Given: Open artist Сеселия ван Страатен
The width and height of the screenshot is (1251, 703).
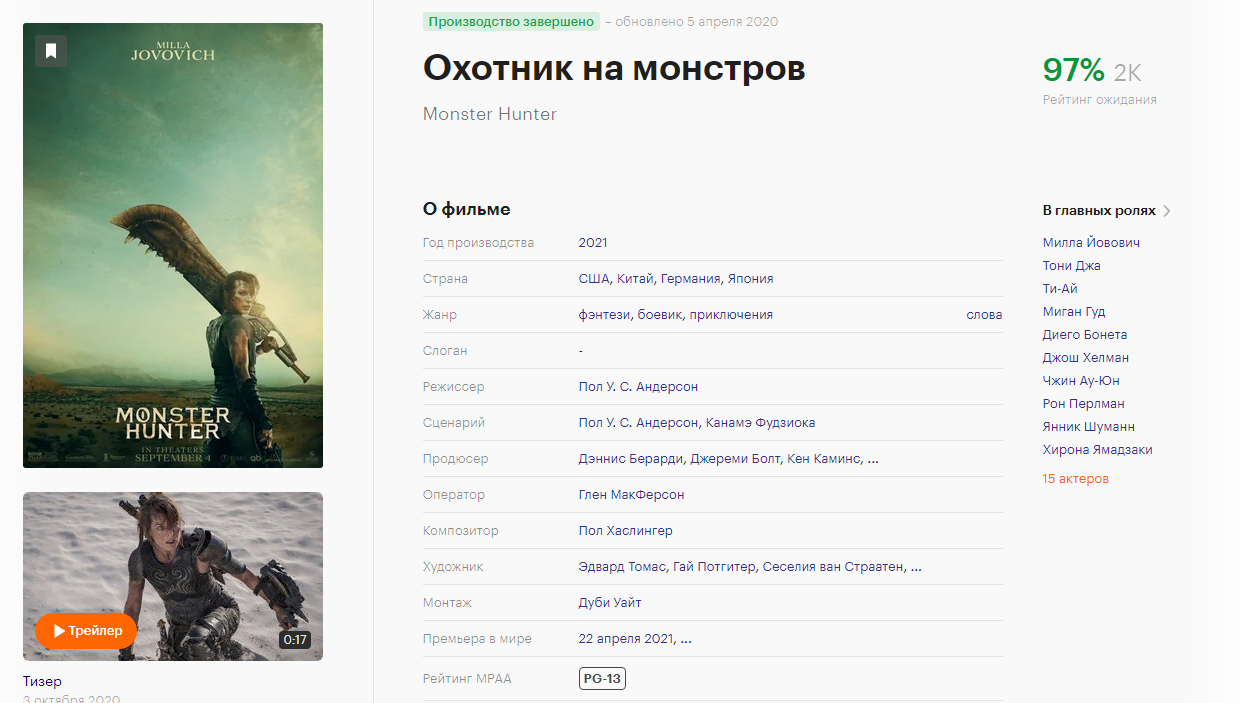Looking at the screenshot, I should pyautogui.click(x=833, y=567).
